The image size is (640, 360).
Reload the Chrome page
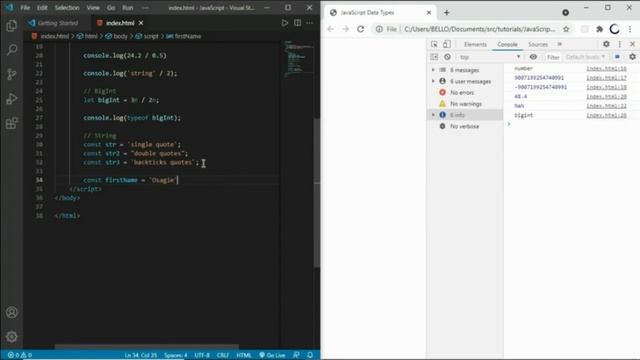(x=360, y=29)
